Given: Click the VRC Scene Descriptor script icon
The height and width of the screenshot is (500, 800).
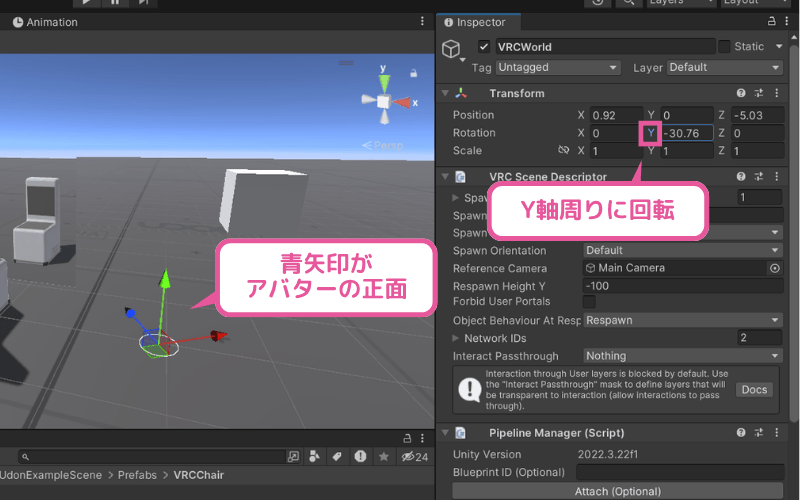Looking at the screenshot, I should [x=460, y=177].
